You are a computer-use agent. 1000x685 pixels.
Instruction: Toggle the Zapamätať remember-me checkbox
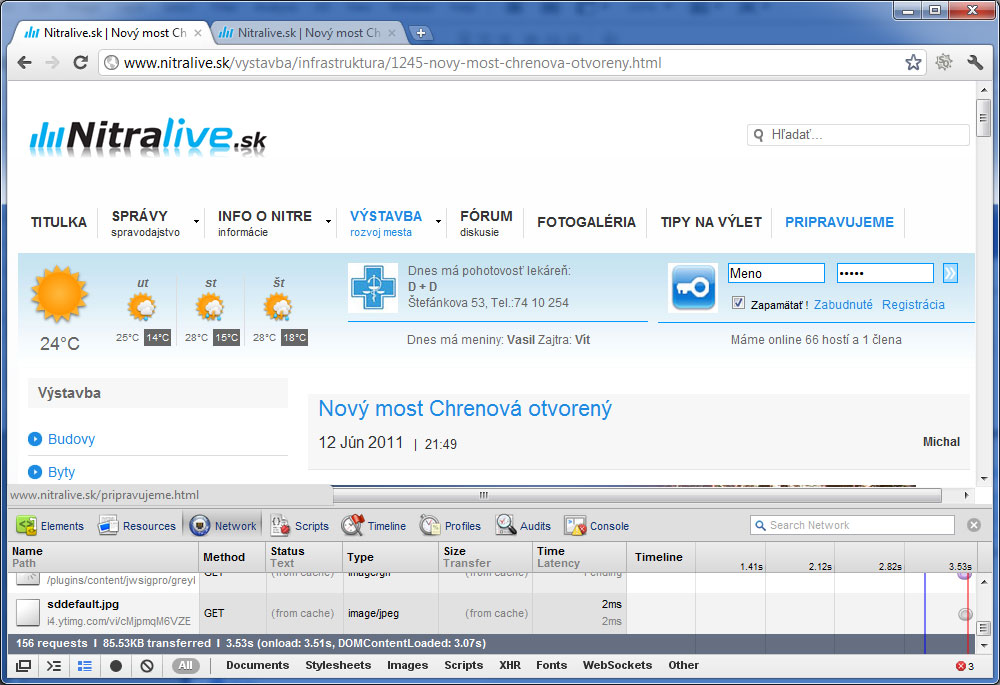[x=739, y=303]
